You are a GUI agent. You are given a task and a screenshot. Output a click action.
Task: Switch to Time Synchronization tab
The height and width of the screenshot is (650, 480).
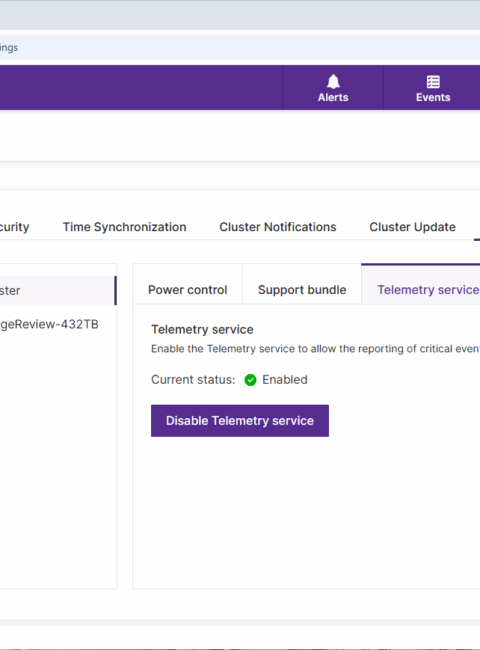[x=124, y=227]
